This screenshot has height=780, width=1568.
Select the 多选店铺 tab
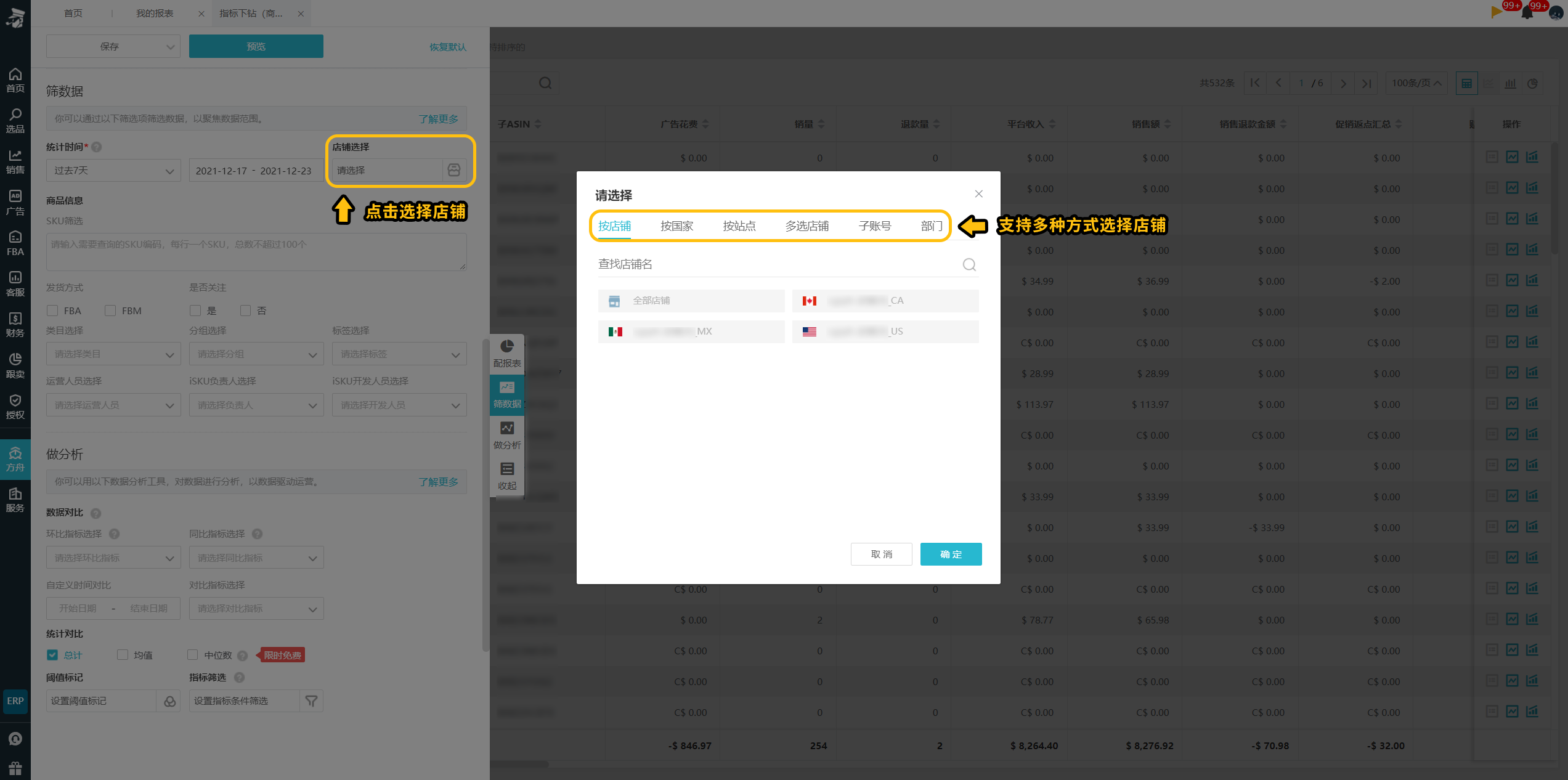click(x=806, y=226)
